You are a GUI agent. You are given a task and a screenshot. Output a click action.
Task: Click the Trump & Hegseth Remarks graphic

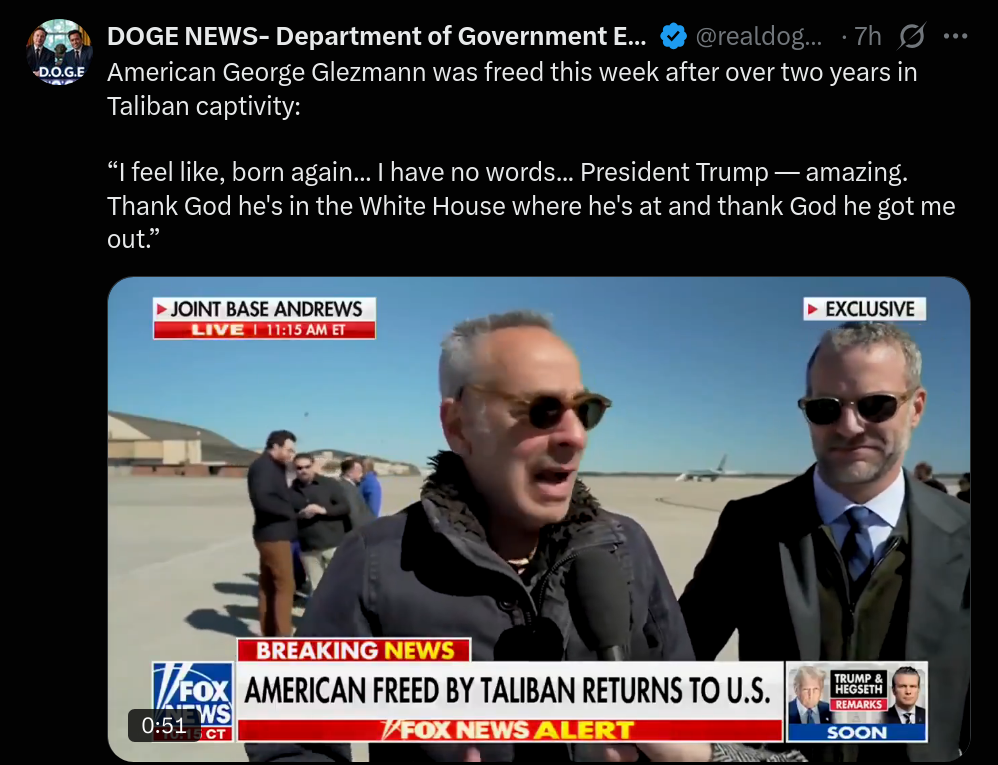[x=857, y=702]
